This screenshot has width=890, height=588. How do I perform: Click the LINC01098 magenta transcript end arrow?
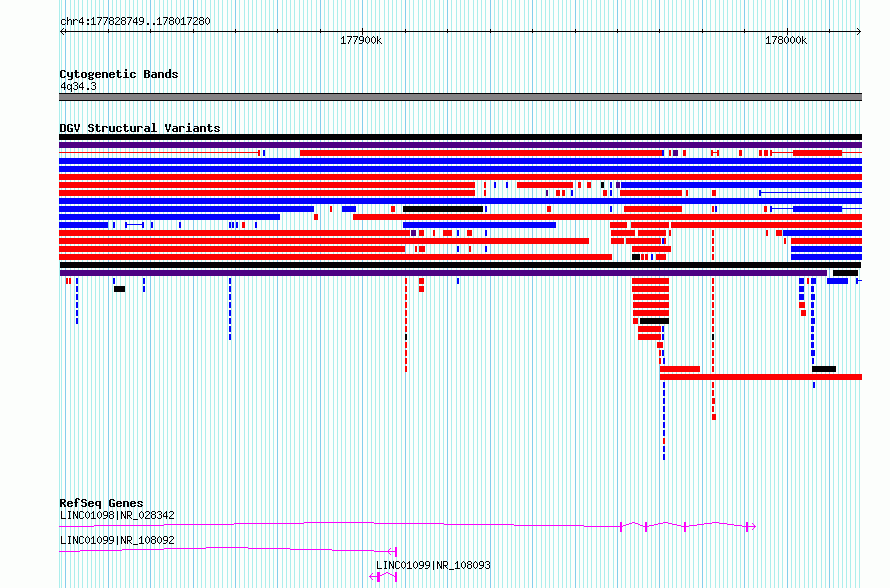pyautogui.click(x=751, y=527)
